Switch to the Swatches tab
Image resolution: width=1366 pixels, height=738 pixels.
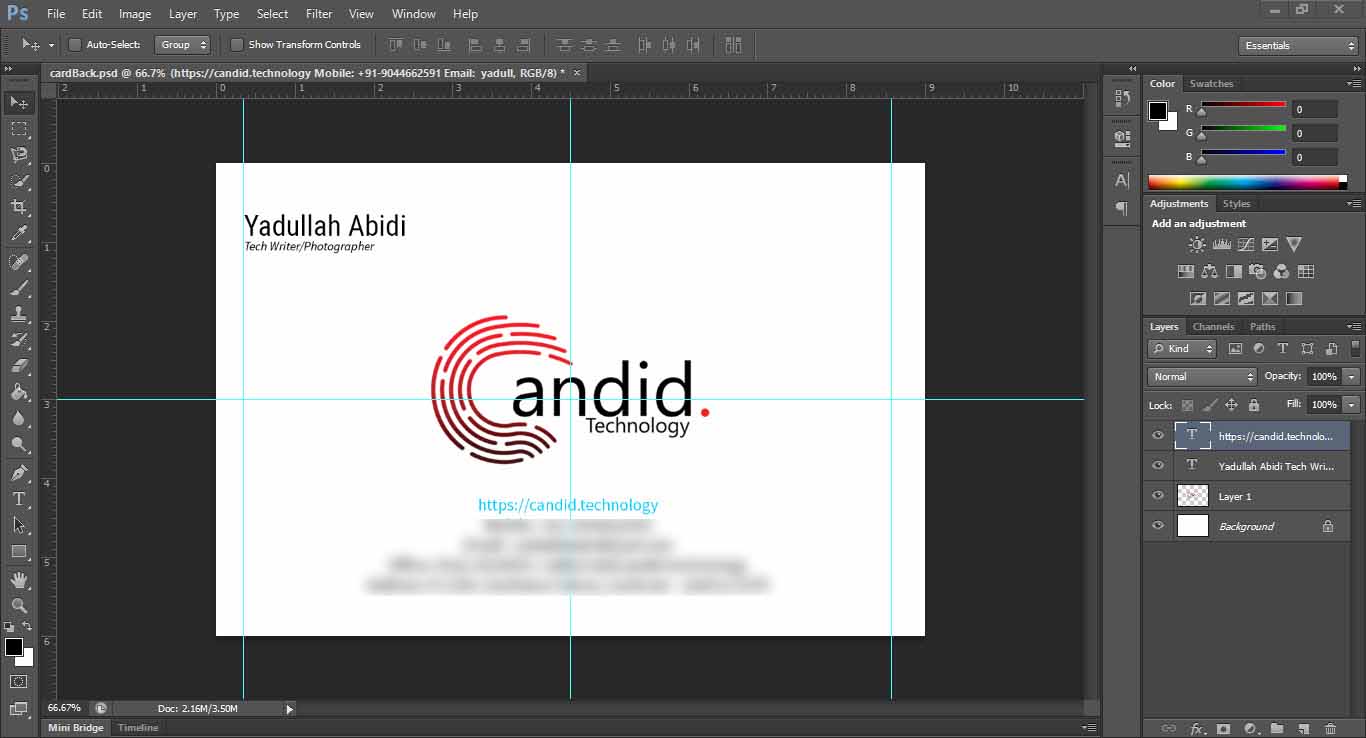tap(1211, 84)
